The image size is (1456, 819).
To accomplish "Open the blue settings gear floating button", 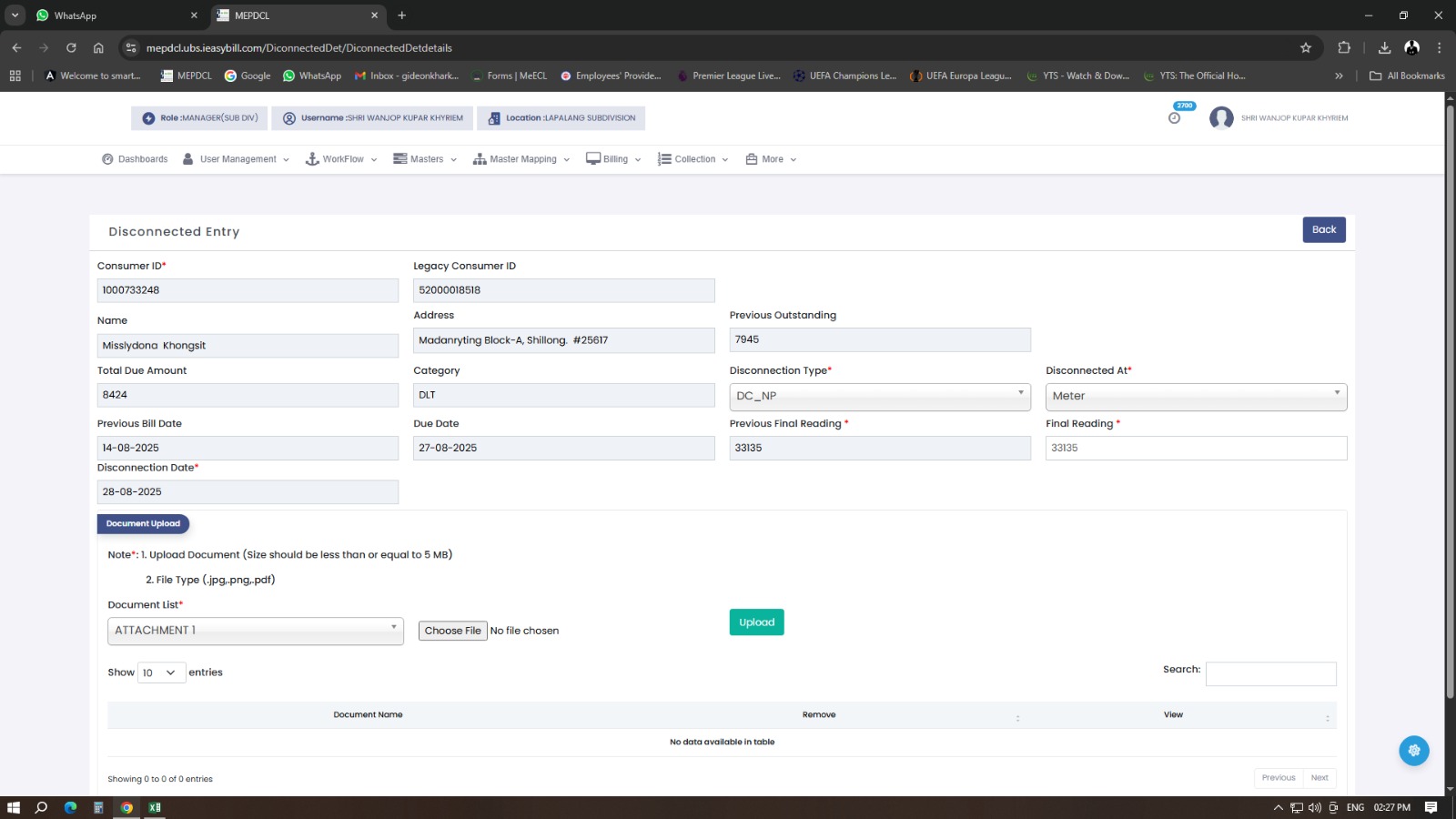I will [1413, 751].
